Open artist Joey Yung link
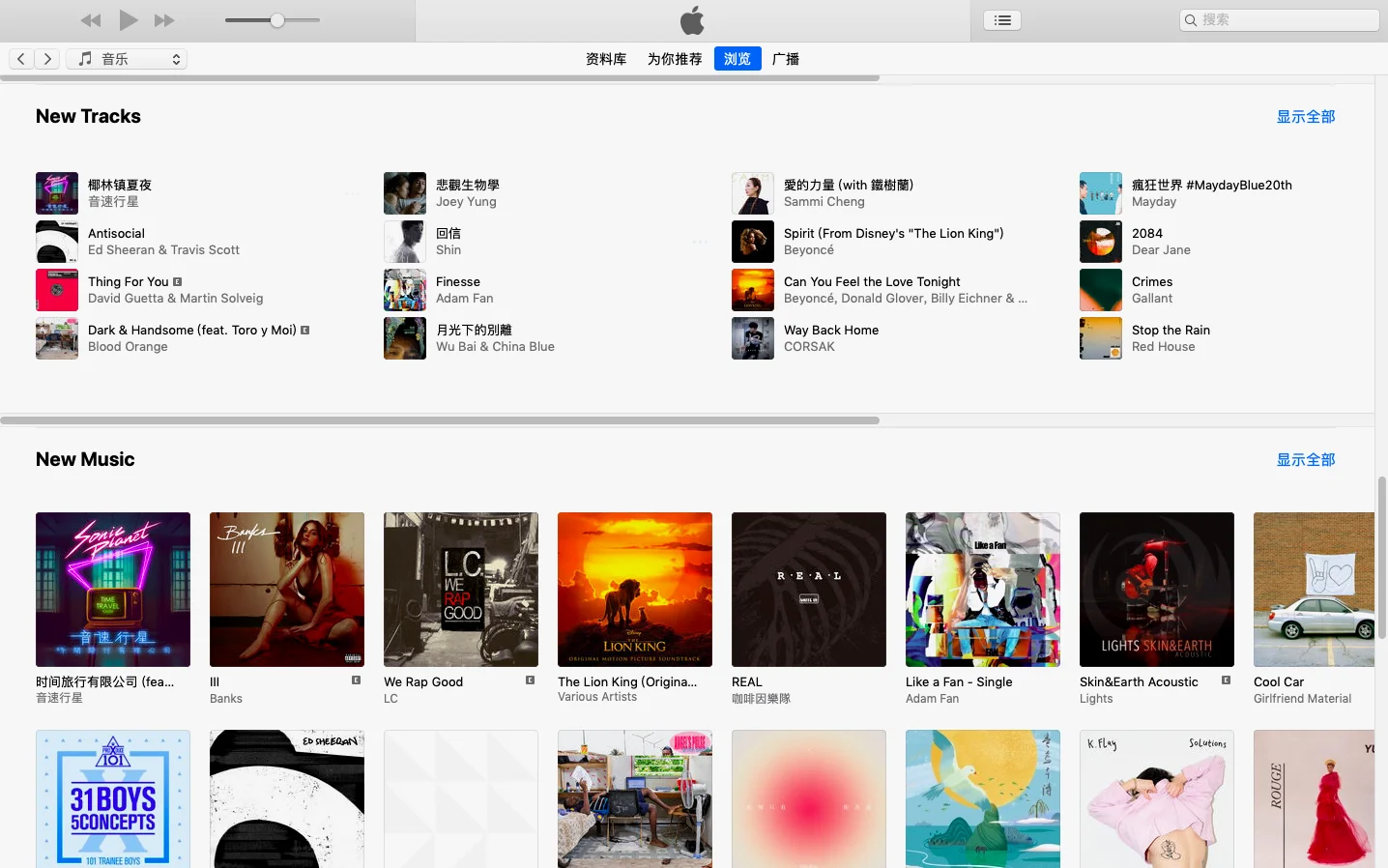Screen dimensions: 1388x868 coord(466,202)
